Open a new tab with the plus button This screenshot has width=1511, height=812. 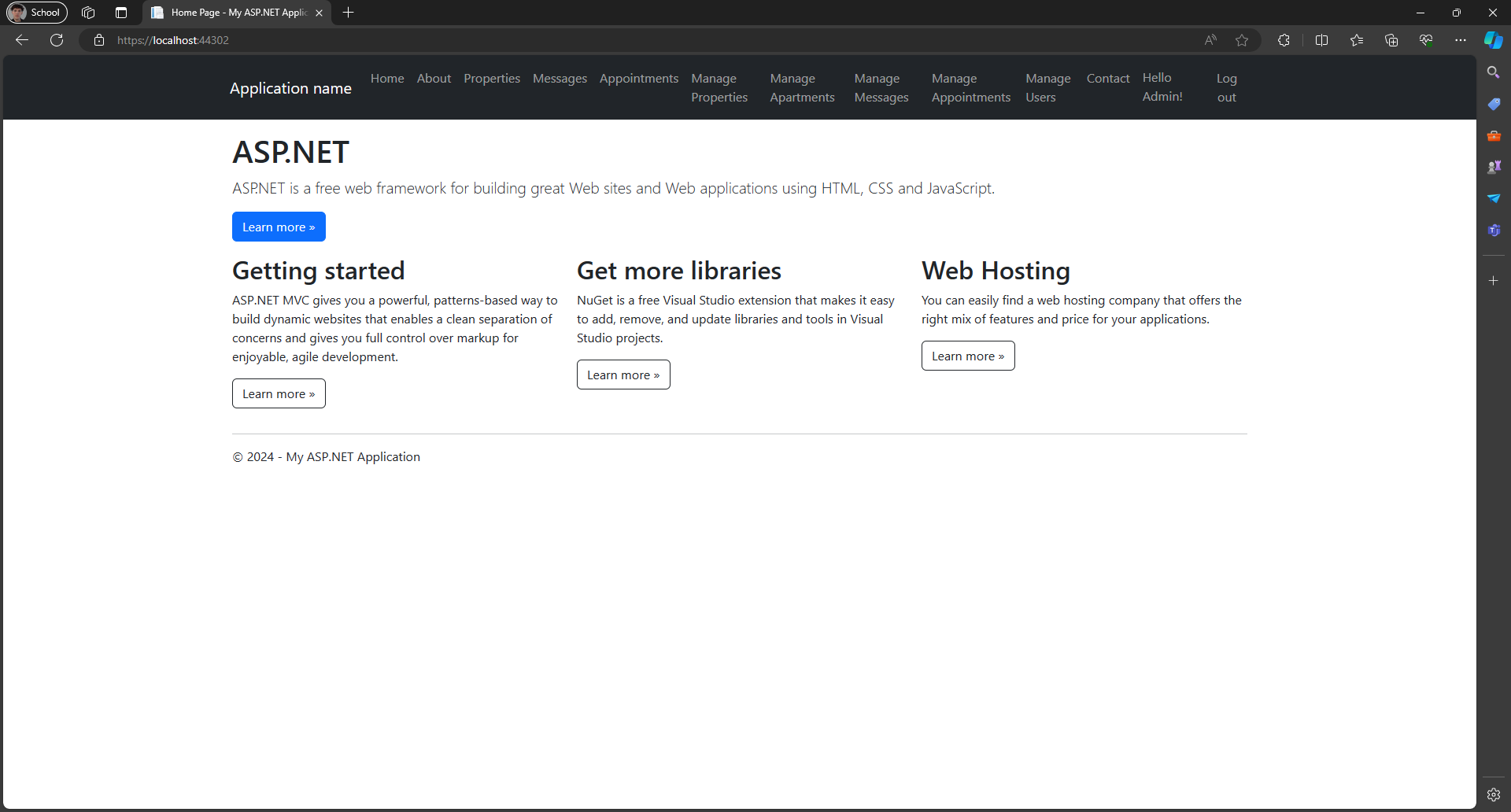pyautogui.click(x=349, y=13)
